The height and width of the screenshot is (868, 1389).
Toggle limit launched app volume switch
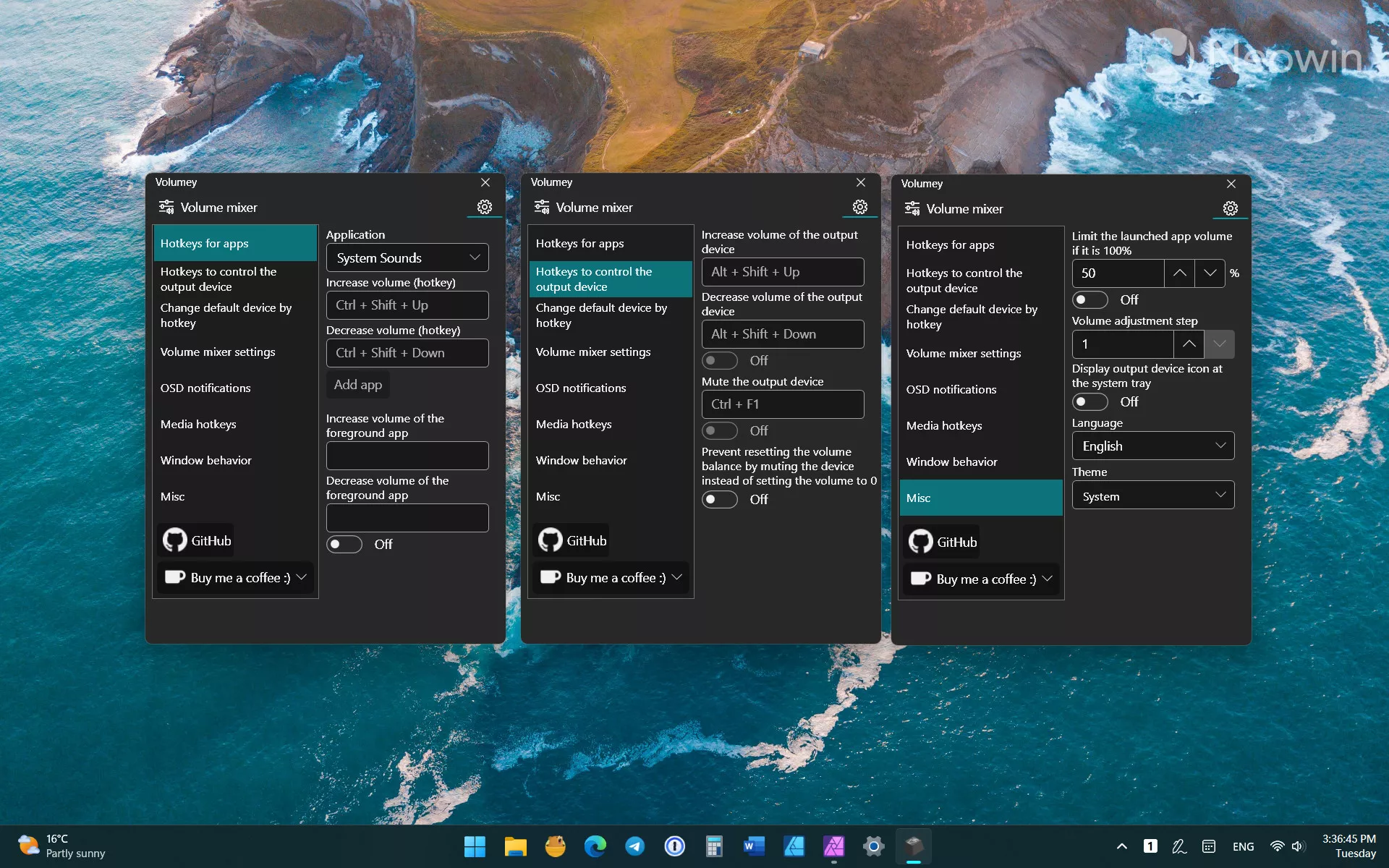pyautogui.click(x=1090, y=299)
